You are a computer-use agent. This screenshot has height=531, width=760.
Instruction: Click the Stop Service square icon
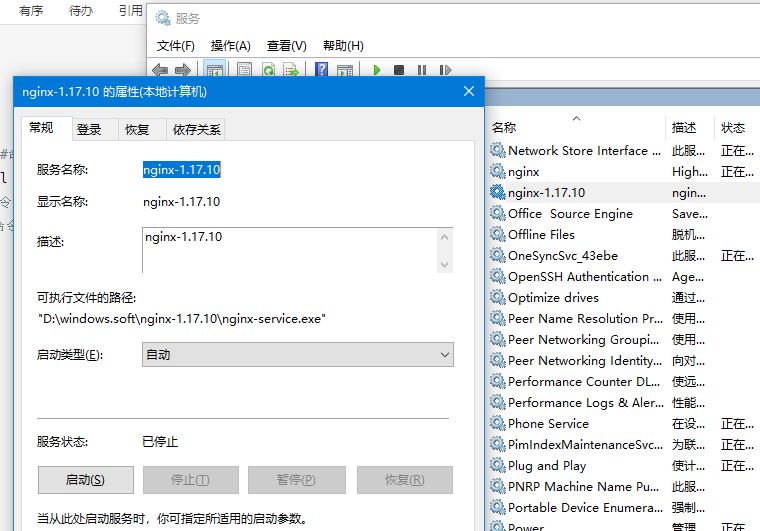point(399,70)
